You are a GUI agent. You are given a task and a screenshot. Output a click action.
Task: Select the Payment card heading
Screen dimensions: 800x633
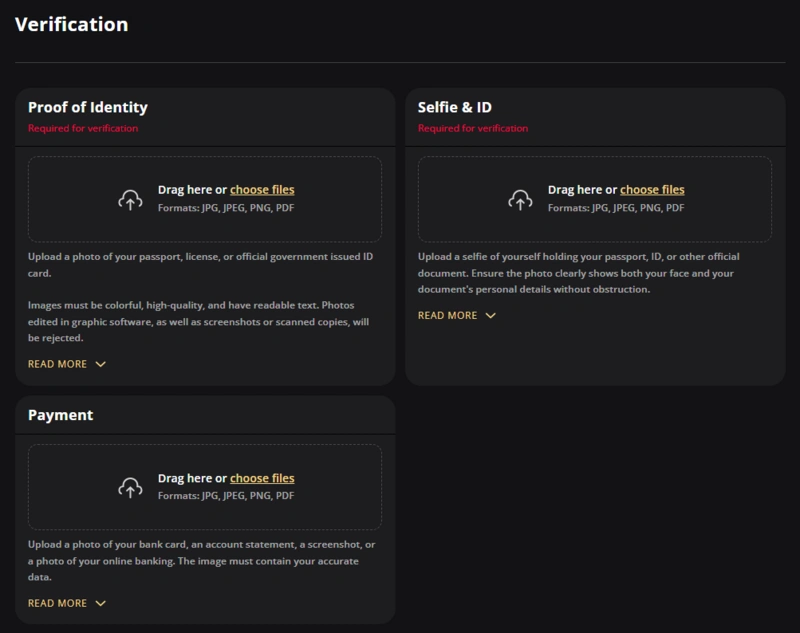point(60,415)
